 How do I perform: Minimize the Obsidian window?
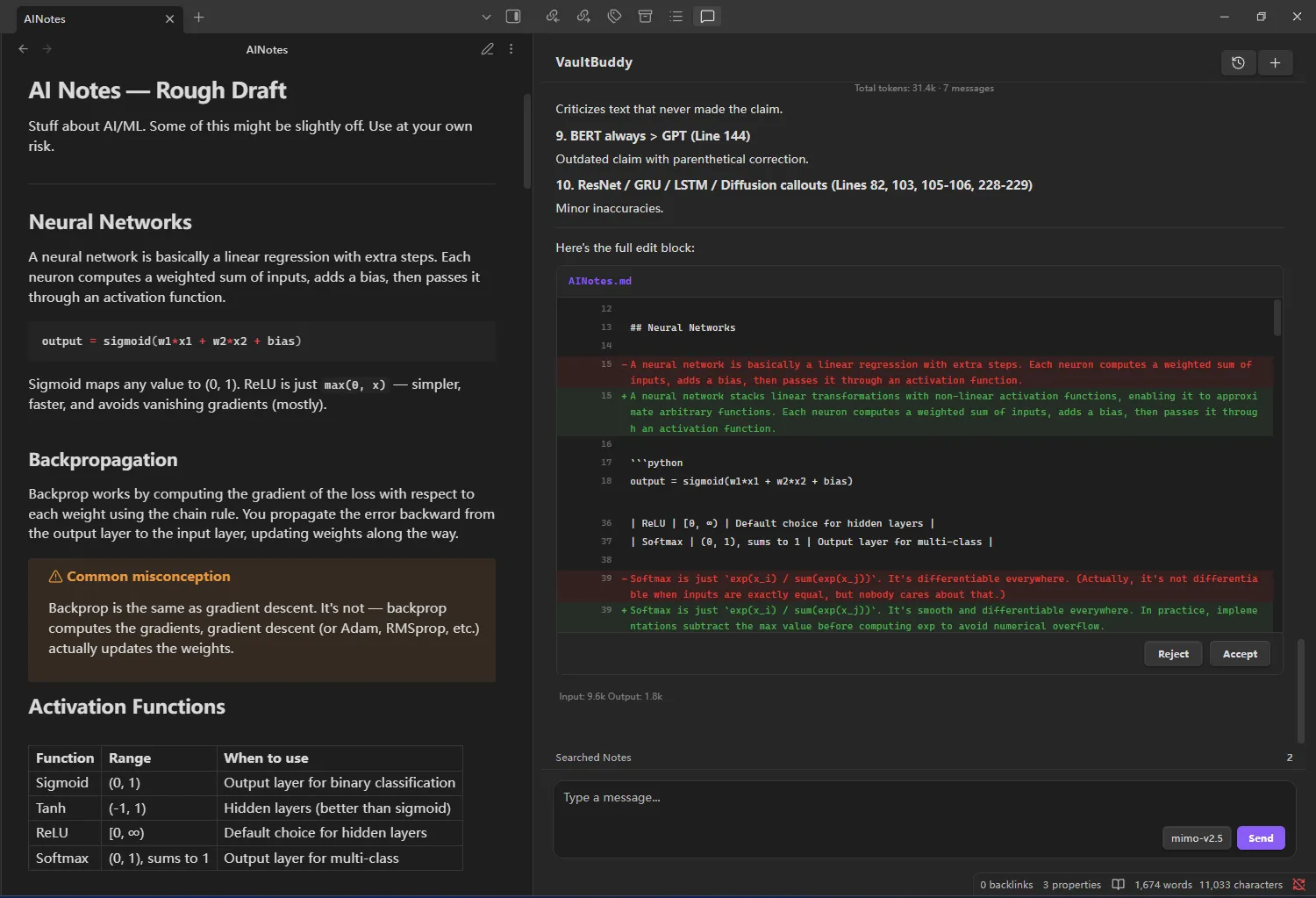tap(1224, 17)
